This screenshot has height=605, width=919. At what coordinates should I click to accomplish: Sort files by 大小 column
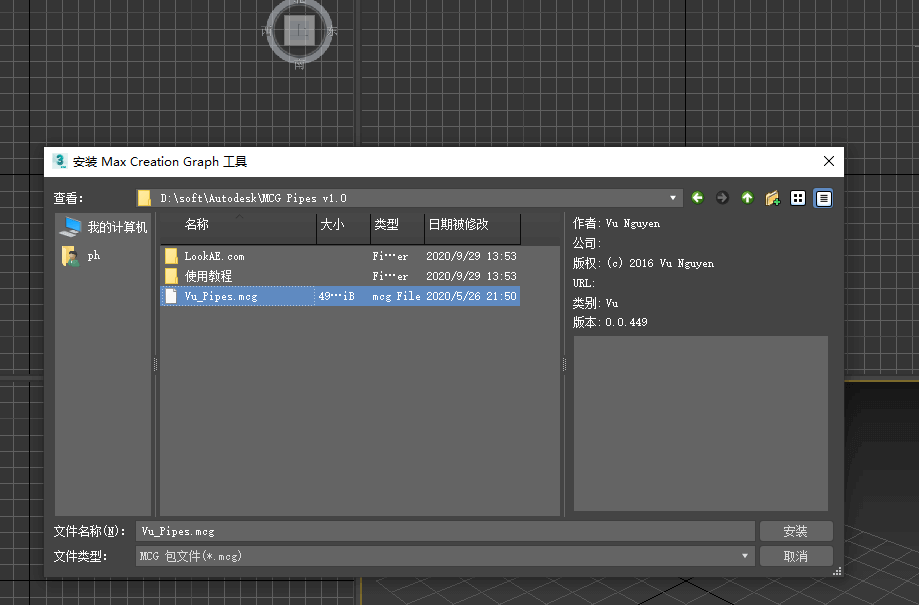342,225
